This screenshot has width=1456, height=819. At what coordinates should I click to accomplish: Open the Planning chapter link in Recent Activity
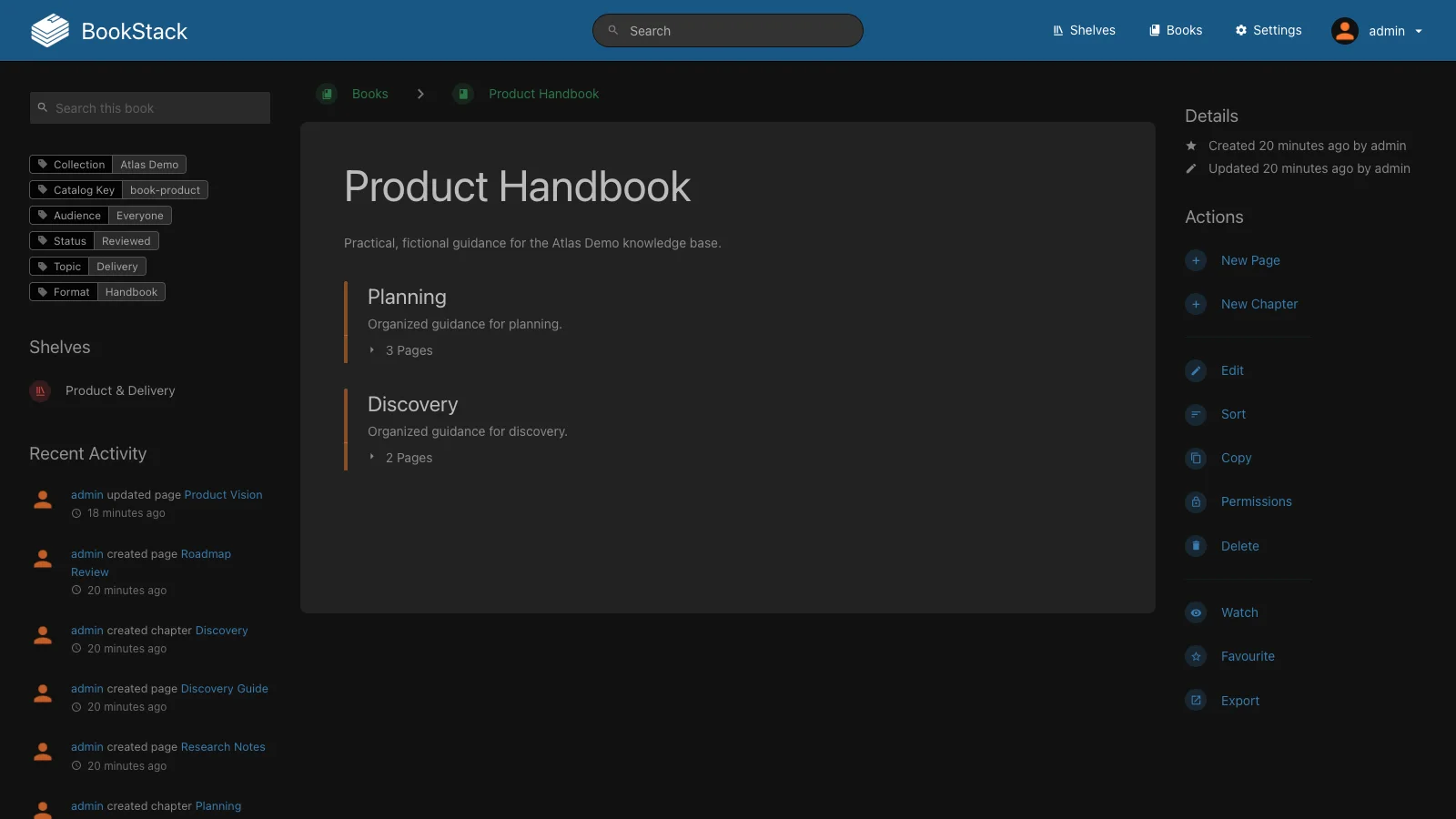click(x=218, y=806)
